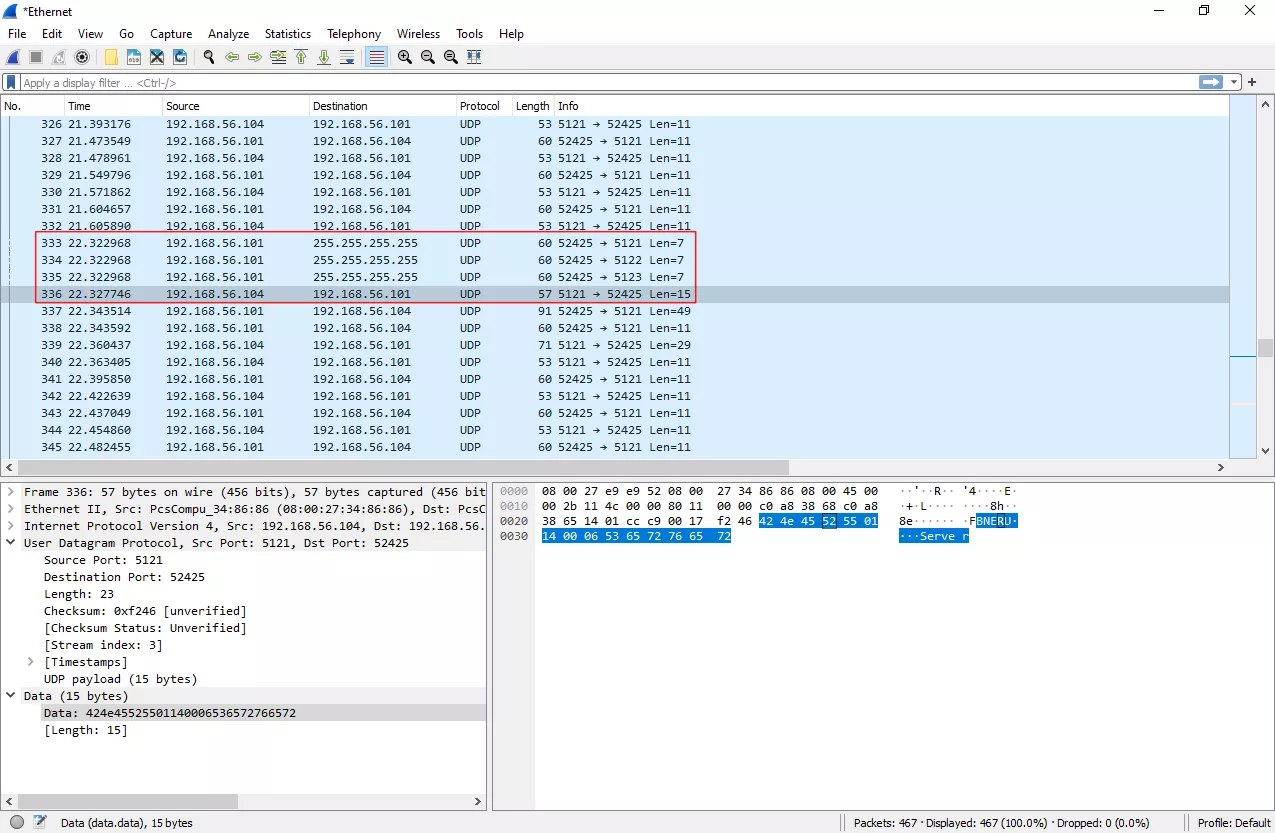Sort by the Source column header
Image resolution: width=1275 pixels, height=833 pixels.
click(x=235, y=106)
